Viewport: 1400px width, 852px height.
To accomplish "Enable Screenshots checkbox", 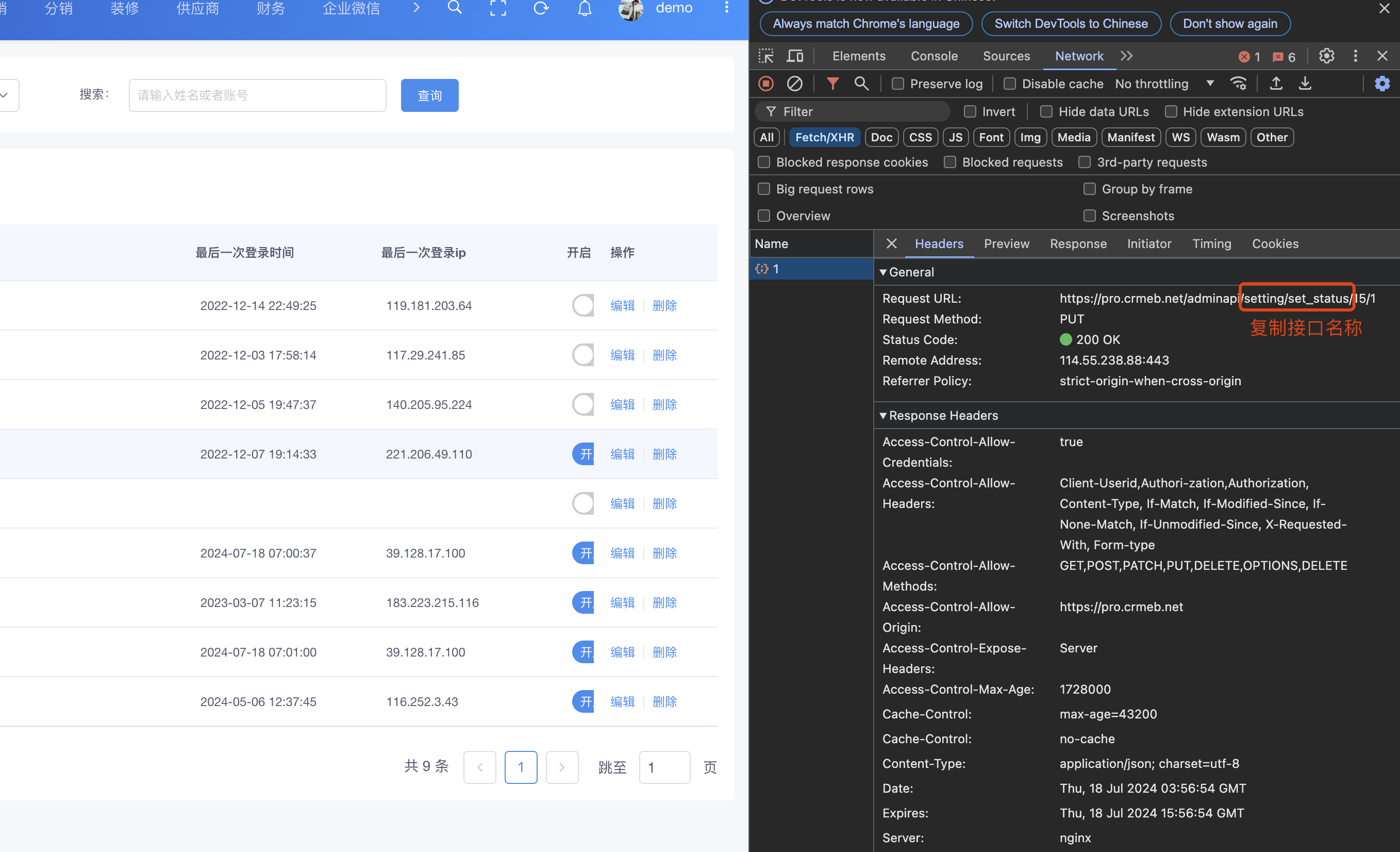I will [x=1089, y=216].
